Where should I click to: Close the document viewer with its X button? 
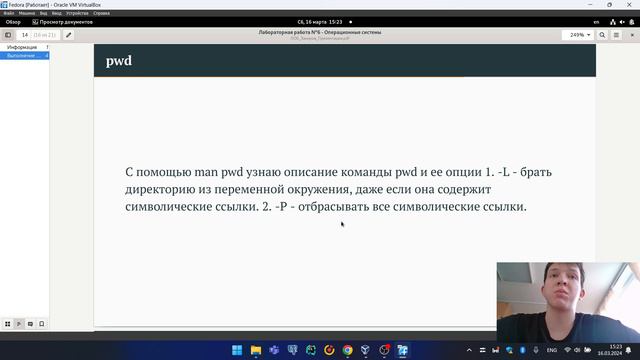click(x=632, y=35)
